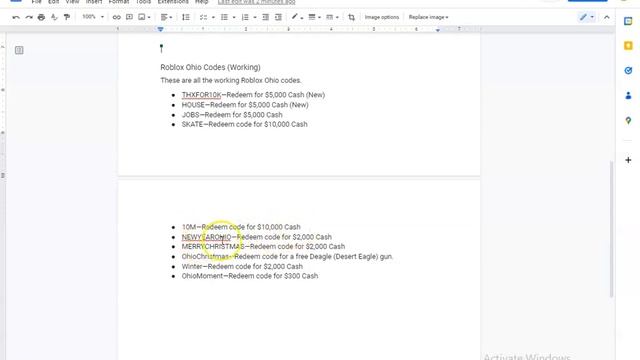Open the File menu
The image size is (640, 360).
point(36,2)
